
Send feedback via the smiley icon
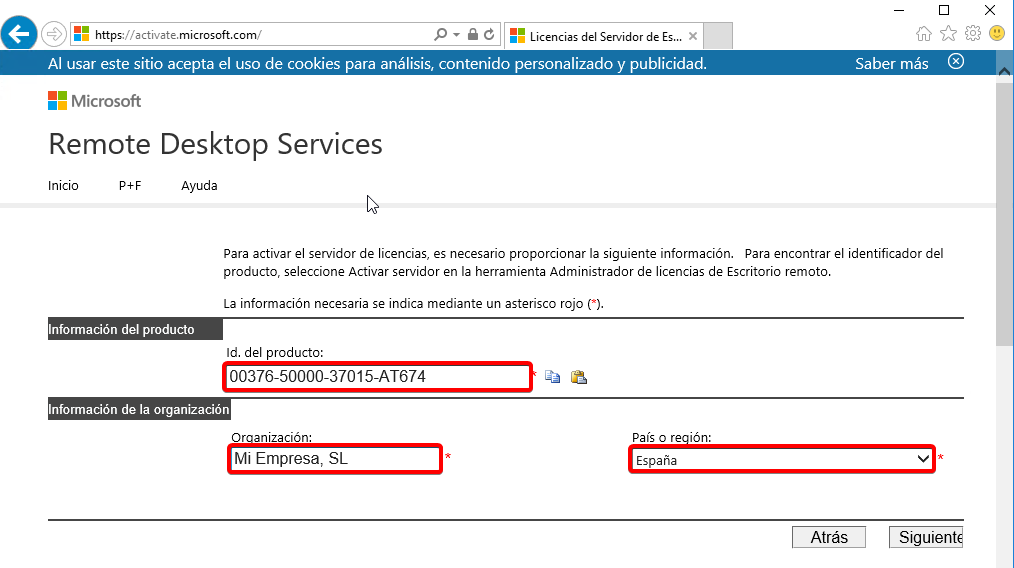pyautogui.click(x=997, y=33)
